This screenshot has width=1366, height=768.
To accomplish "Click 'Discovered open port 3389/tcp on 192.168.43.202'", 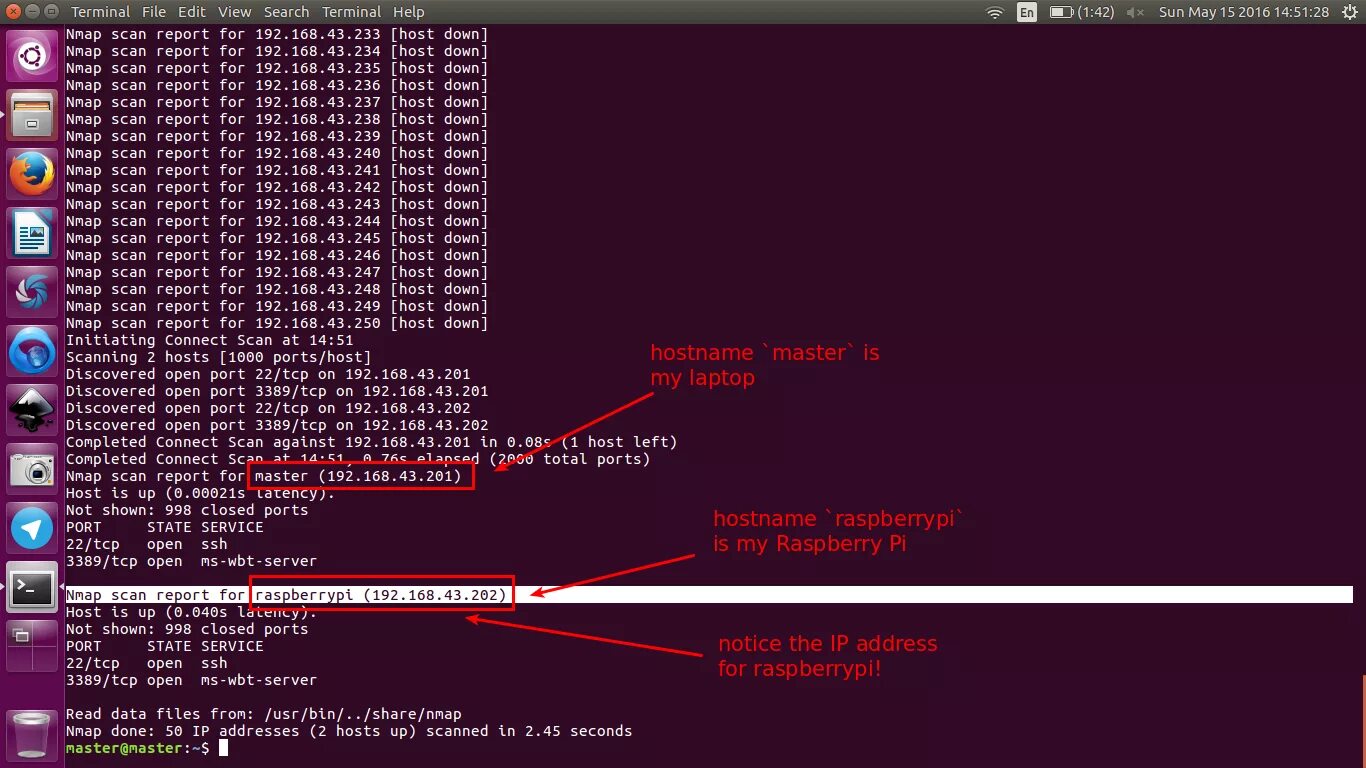I will (277, 425).
